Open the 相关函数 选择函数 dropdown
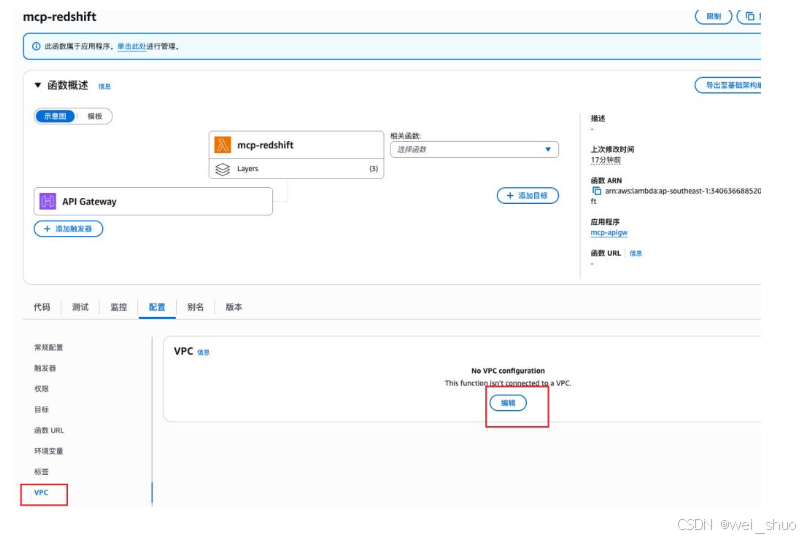 (474, 149)
